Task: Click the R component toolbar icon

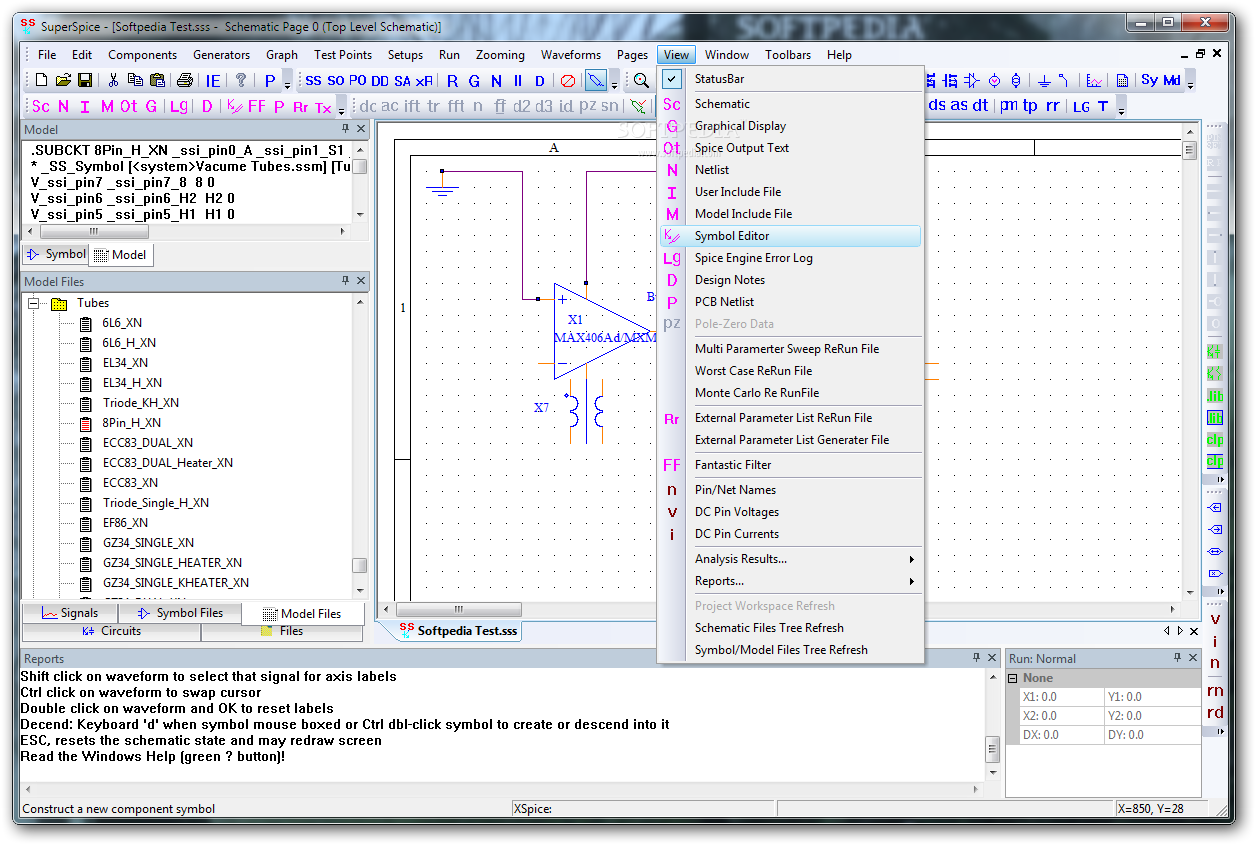Action: tap(452, 81)
